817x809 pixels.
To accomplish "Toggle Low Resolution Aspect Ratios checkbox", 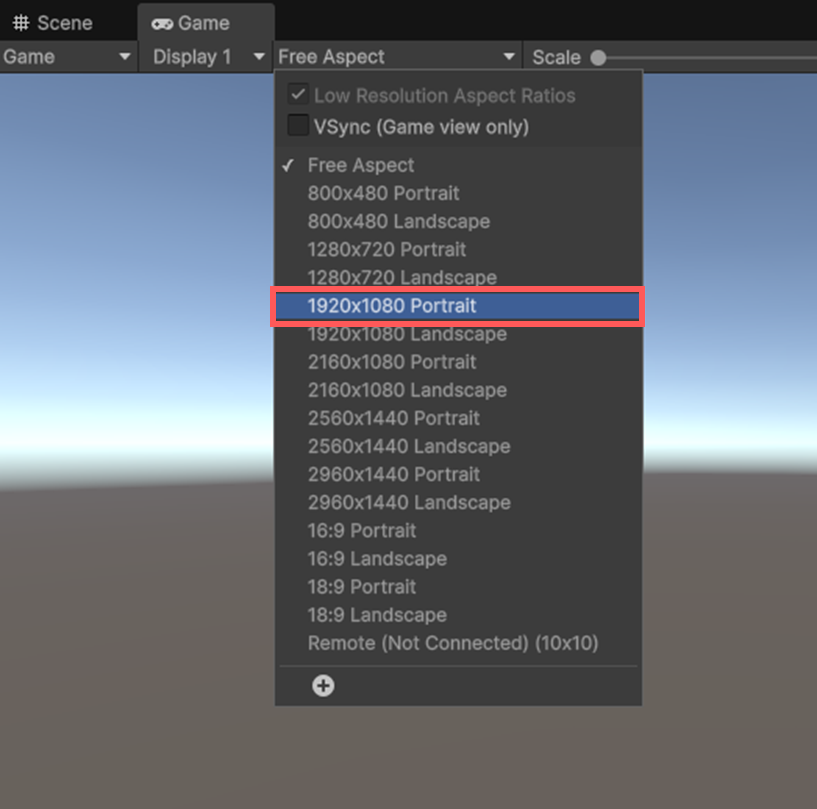I will click(x=298, y=96).
